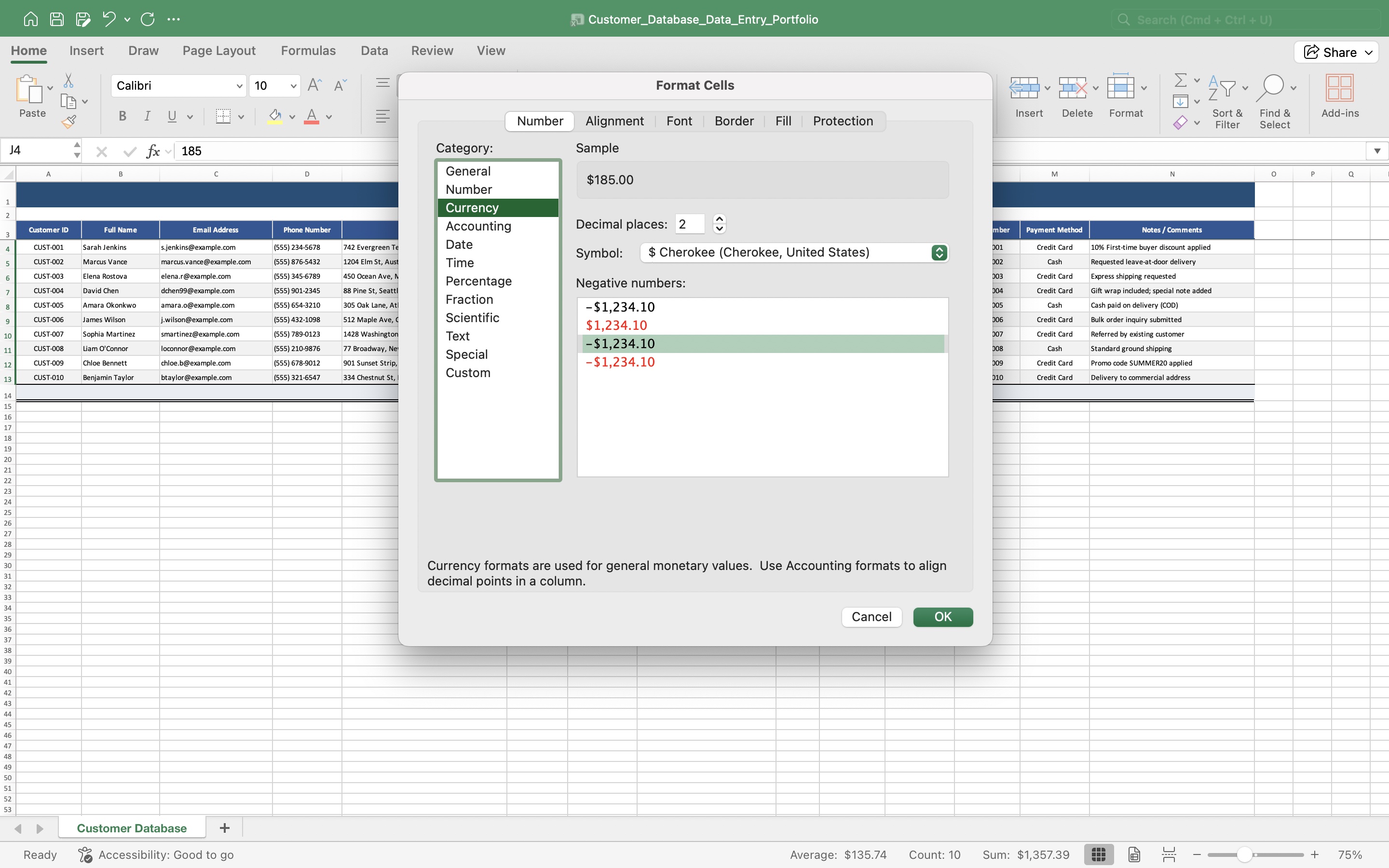
Task: Click the Save icon in title bar
Action: click(x=57, y=19)
